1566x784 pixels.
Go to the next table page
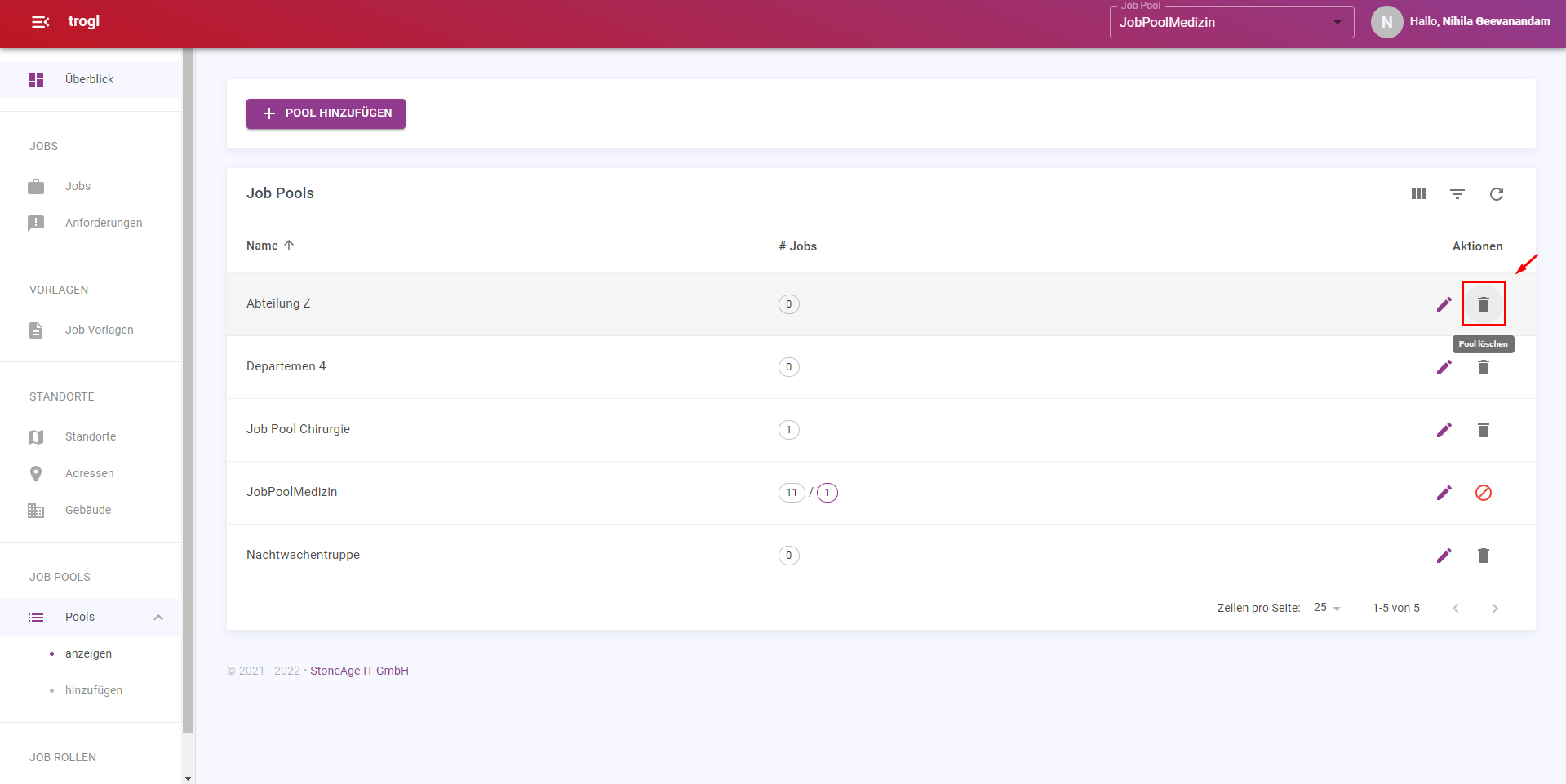click(x=1495, y=608)
